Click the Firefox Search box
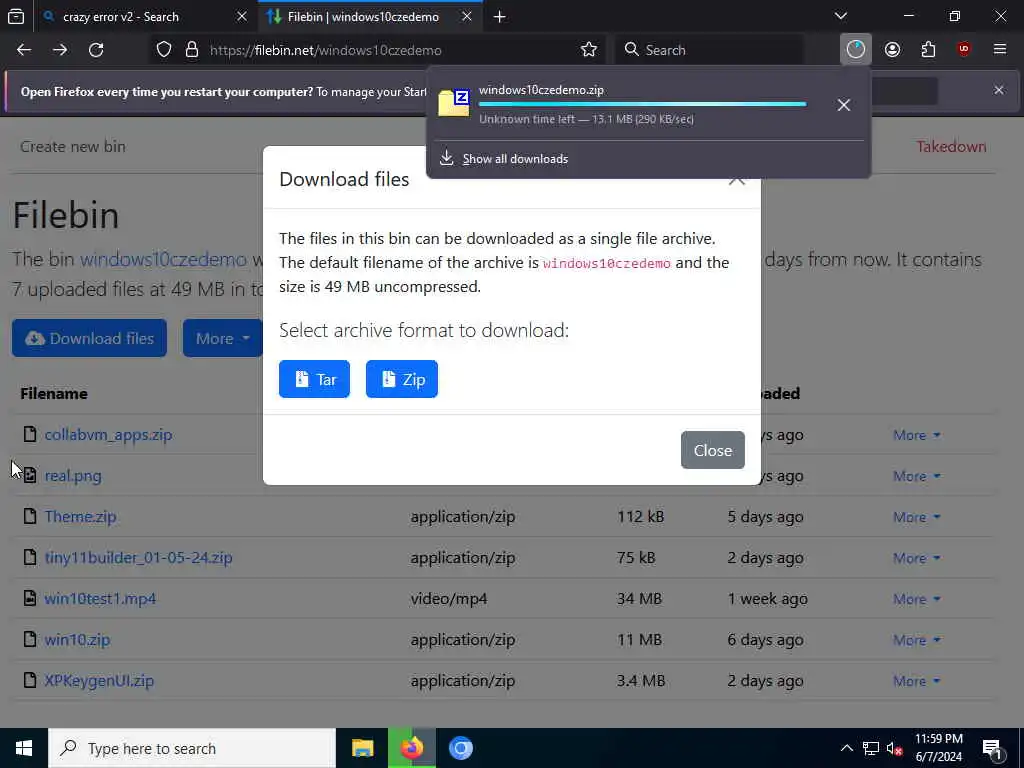Viewport: 1024px width, 768px height. coord(709,50)
